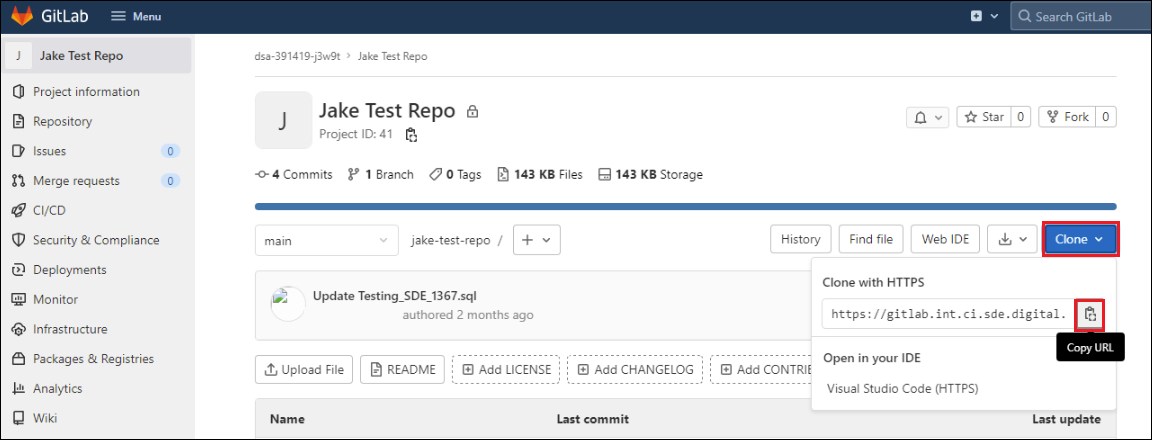The image size is (1152, 440).
Task: Click the Monitor screen icon
Action: pyautogui.click(x=19, y=300)
